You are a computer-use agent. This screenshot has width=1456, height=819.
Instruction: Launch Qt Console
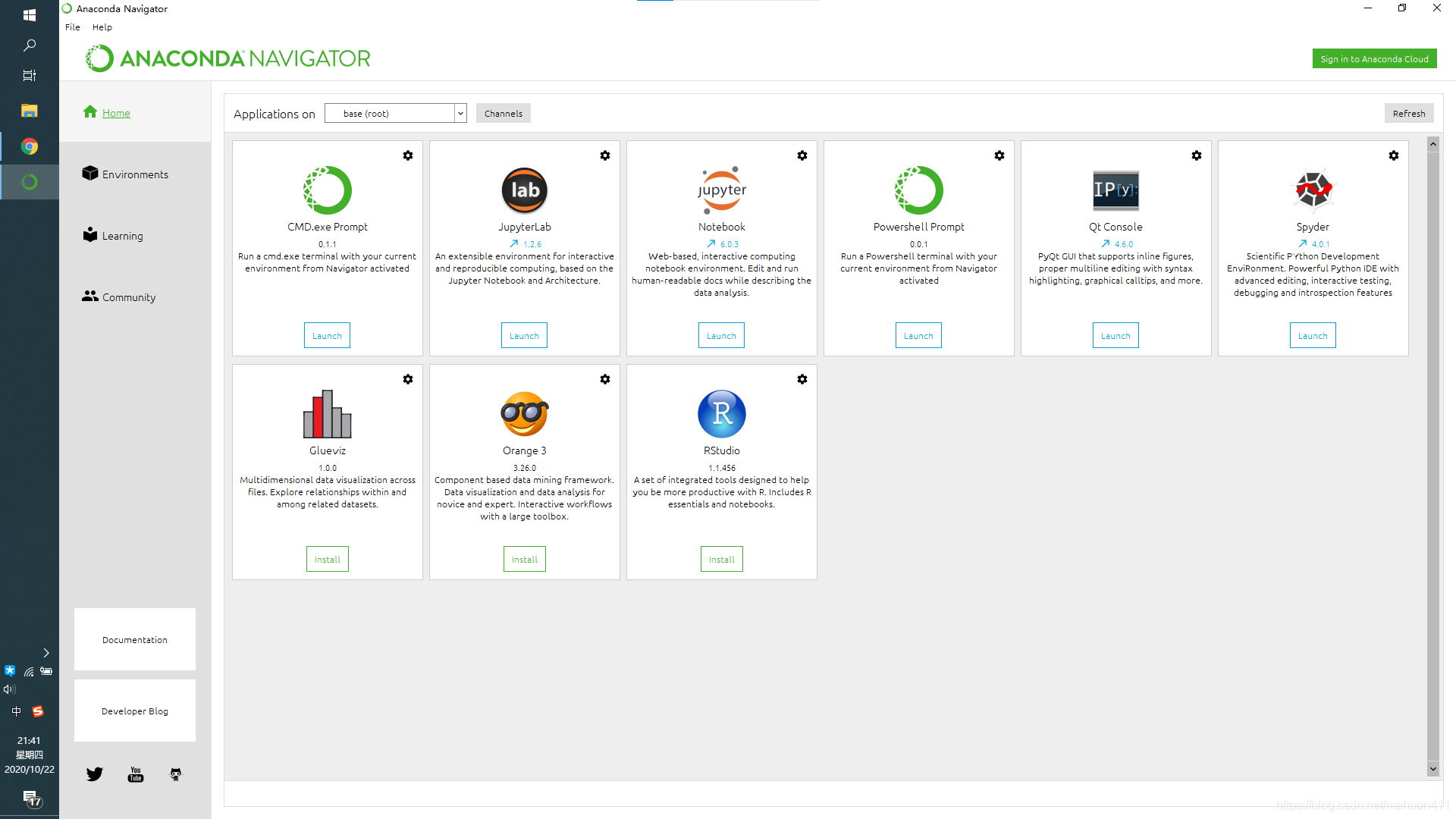tap(1116, 336)
